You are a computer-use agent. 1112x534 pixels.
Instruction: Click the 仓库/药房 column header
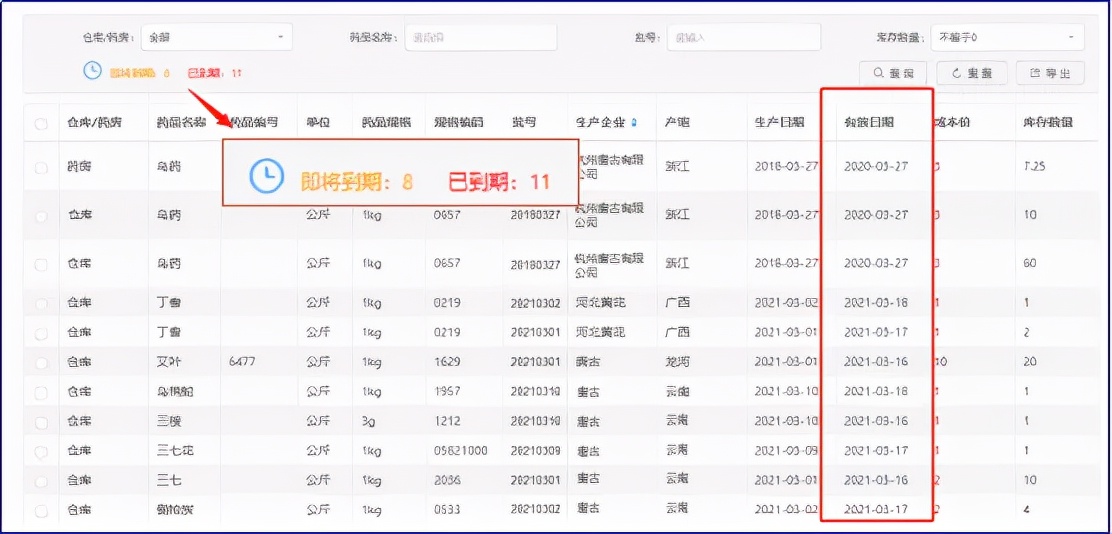coord(93,123)
